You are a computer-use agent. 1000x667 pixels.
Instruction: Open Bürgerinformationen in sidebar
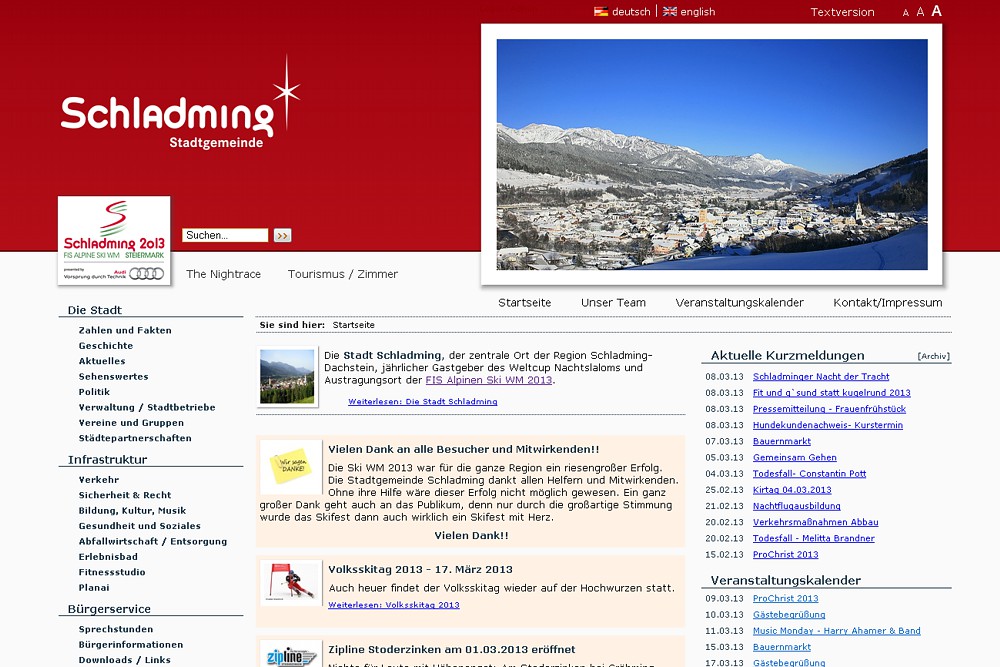tap(131, 645)
